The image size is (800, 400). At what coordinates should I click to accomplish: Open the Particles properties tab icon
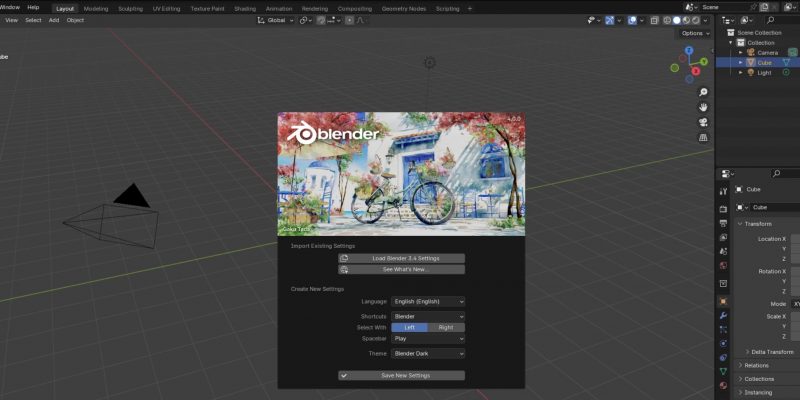tap(723, 329)
